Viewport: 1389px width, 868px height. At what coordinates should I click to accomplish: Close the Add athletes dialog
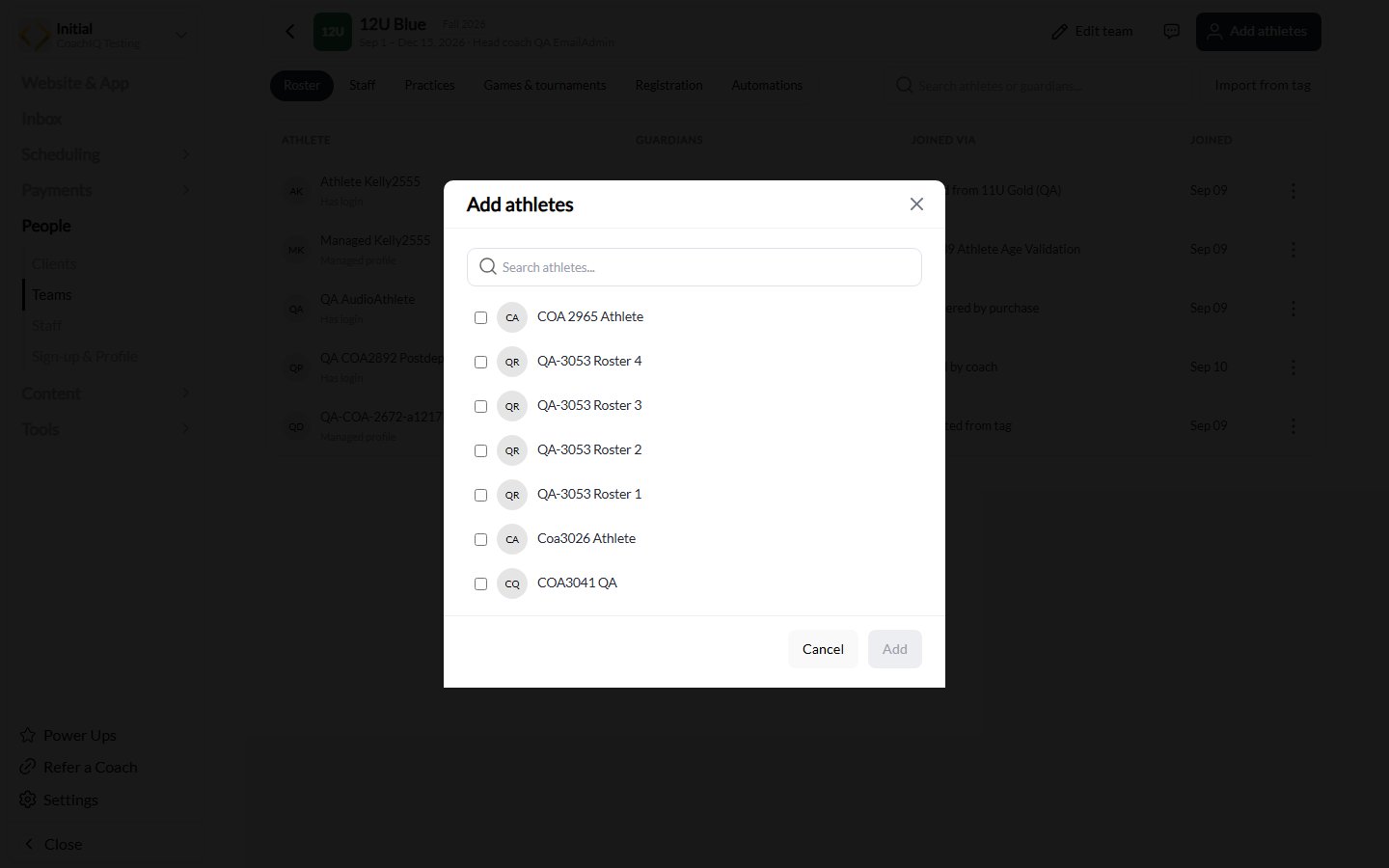pyautogui.click(x=916, y=204)
